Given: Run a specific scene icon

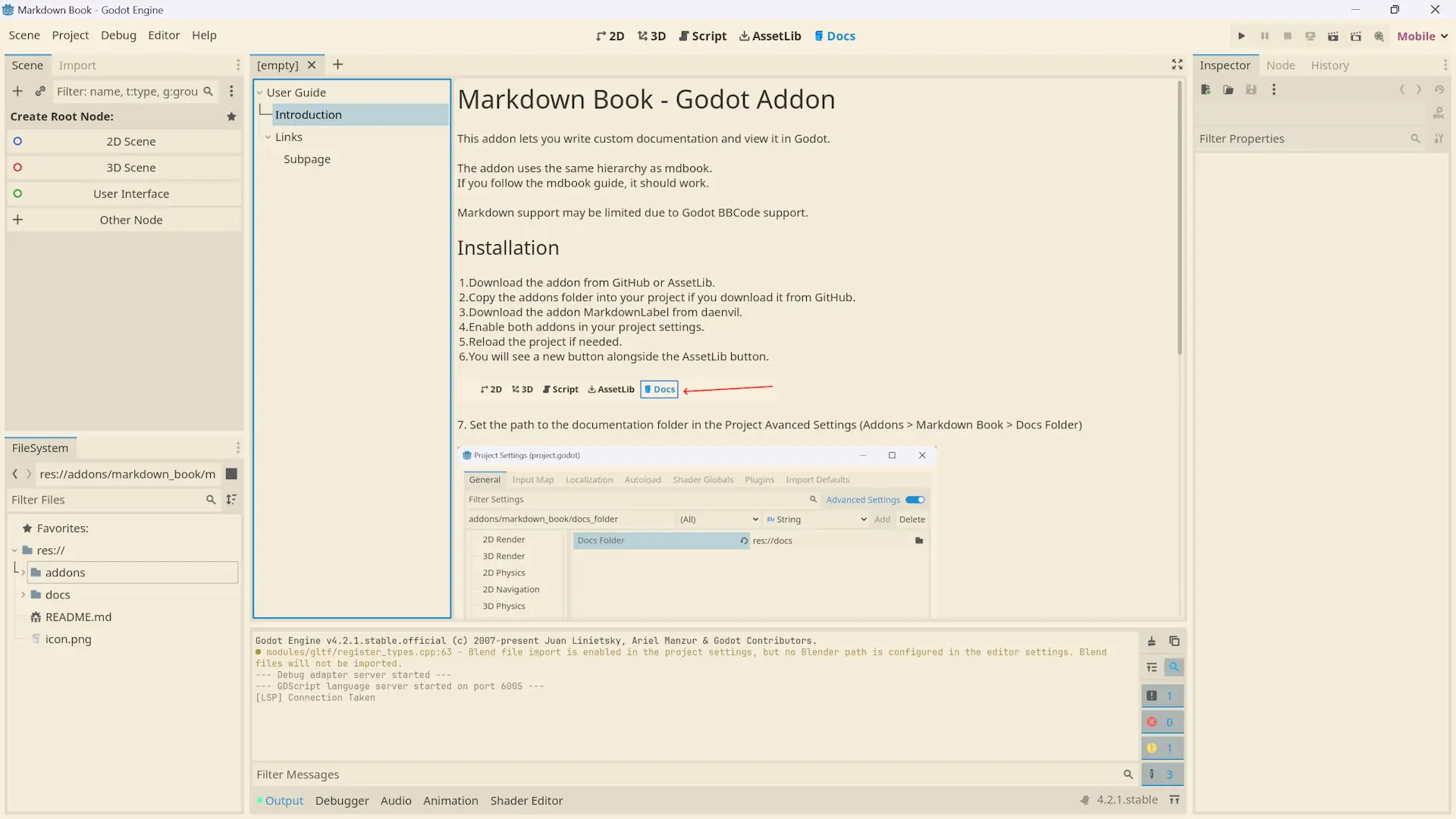Looking at the screenshot, I should [x=1356, y=36].
